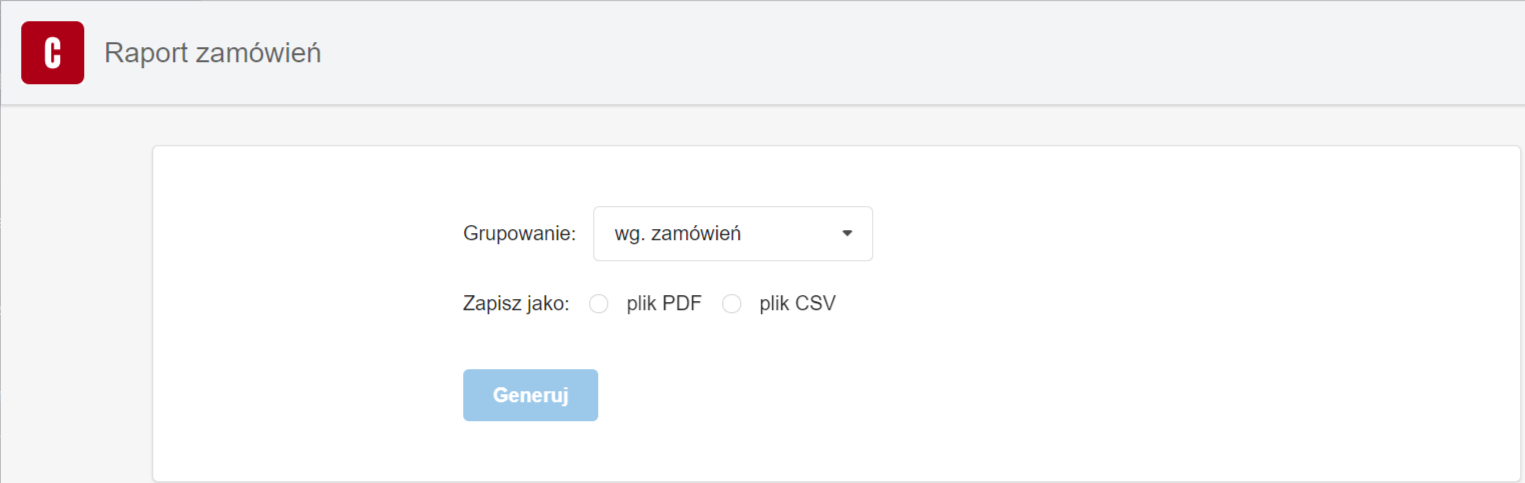1525x483 pixels.
Task: Open the Grupowanie combo box
Action: (x=733, y=234)
